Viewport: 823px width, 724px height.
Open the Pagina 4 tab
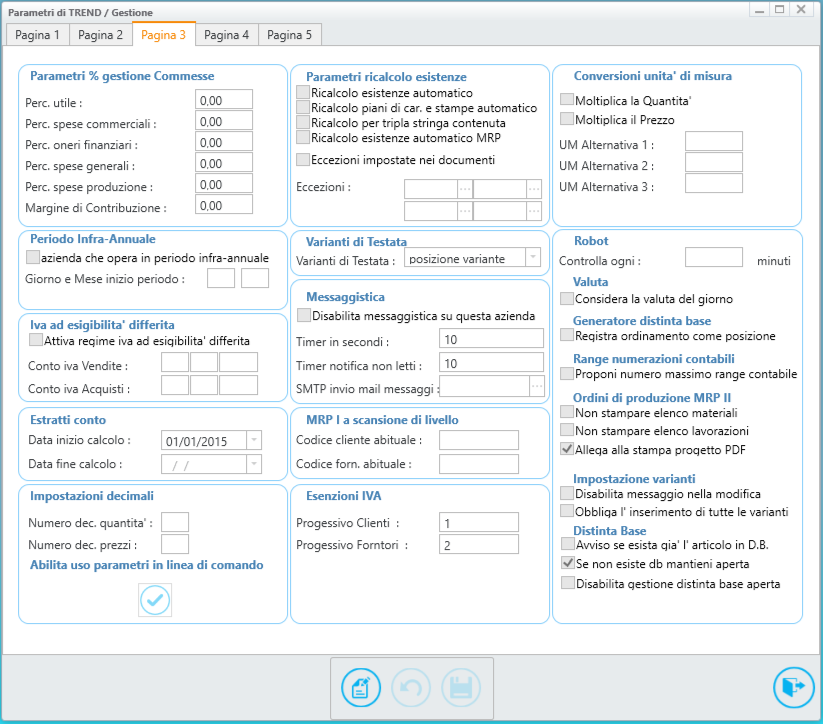coord(226,35)
